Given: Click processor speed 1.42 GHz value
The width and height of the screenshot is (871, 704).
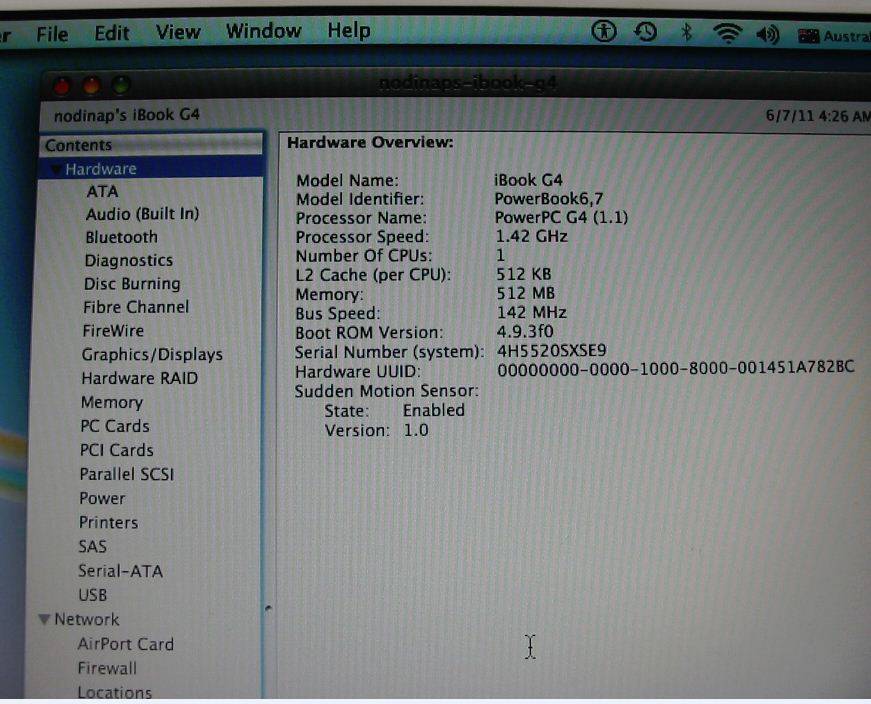Looking at the screenshot, I should (531, 237).
